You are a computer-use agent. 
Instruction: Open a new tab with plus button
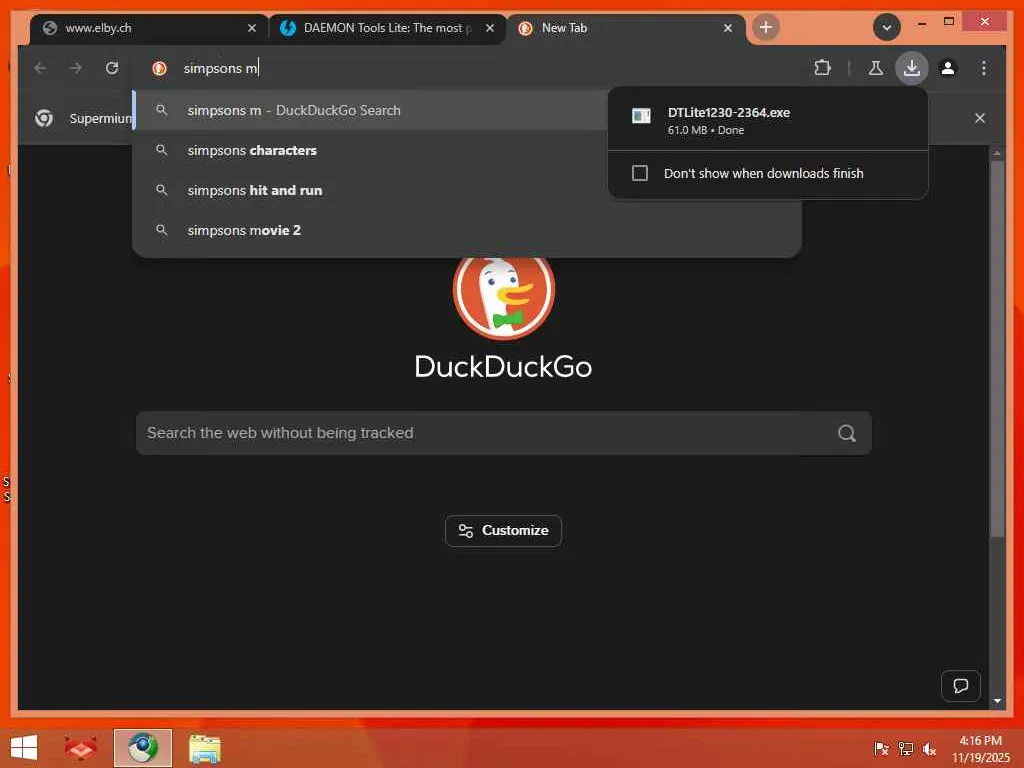pyautogui.click(x=765, y=27)
